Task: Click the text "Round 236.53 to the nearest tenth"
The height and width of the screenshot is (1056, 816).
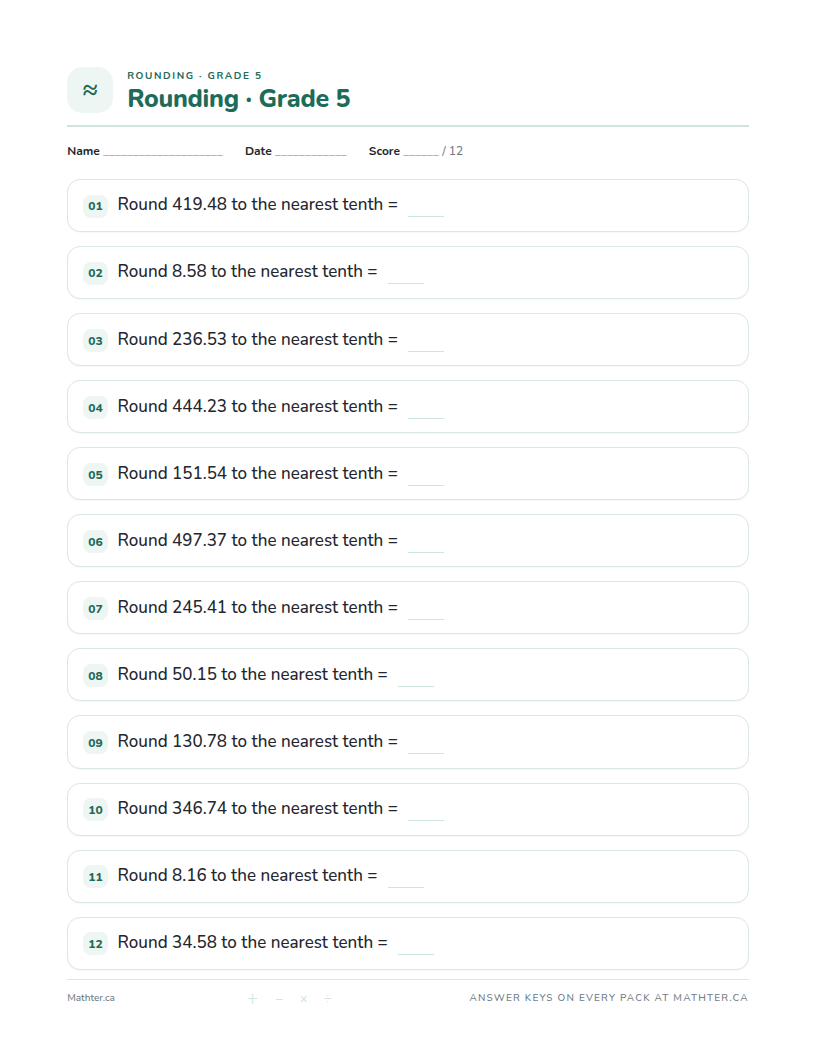Action: (250, 339)
